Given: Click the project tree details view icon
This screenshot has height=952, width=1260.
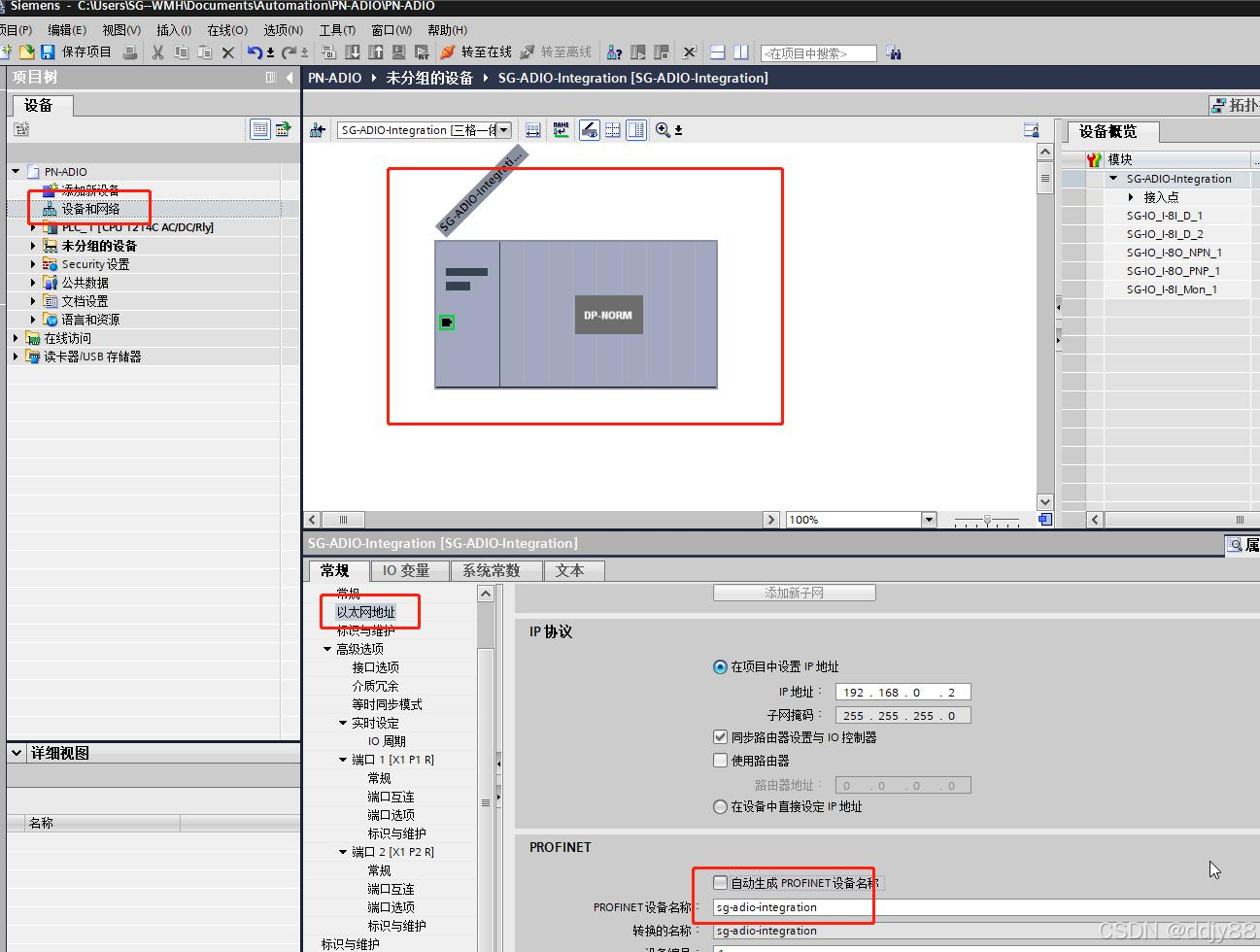Looking at the screenshot, I should pos(259,128).
